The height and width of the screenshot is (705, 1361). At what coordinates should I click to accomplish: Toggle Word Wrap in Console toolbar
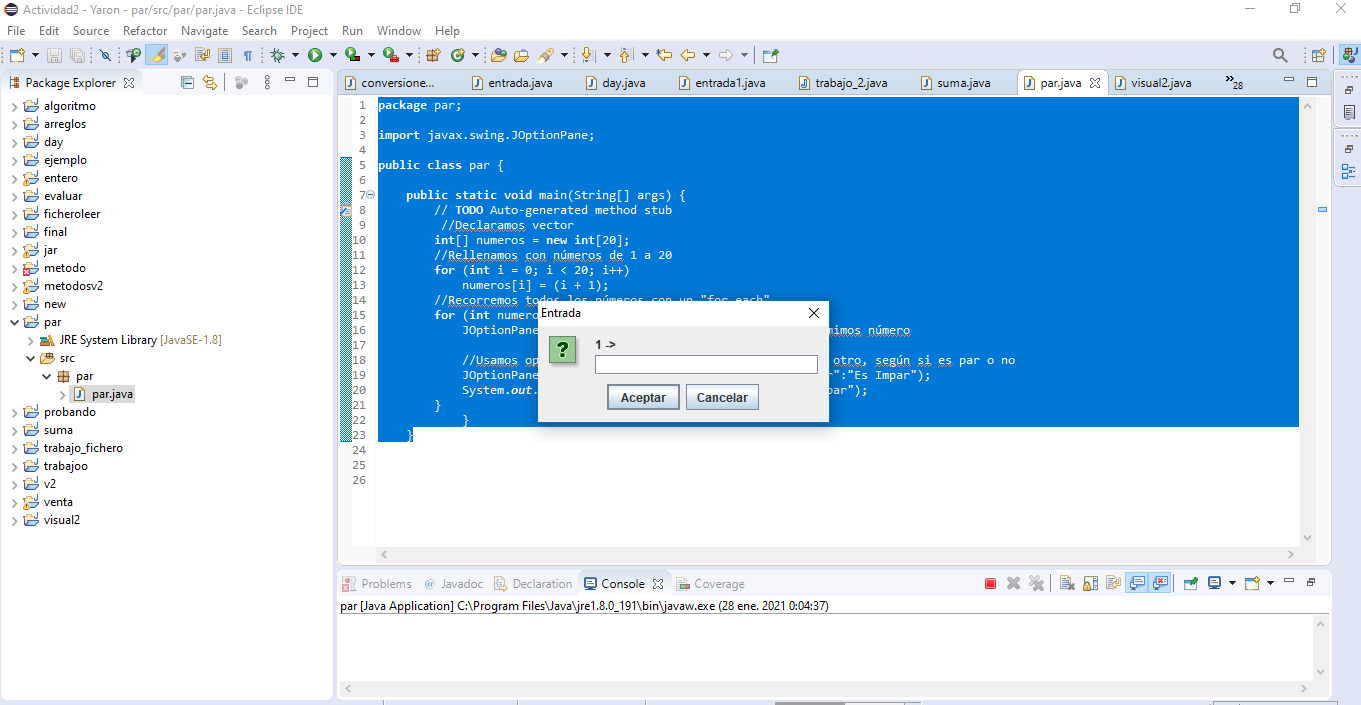(1113, 583)
